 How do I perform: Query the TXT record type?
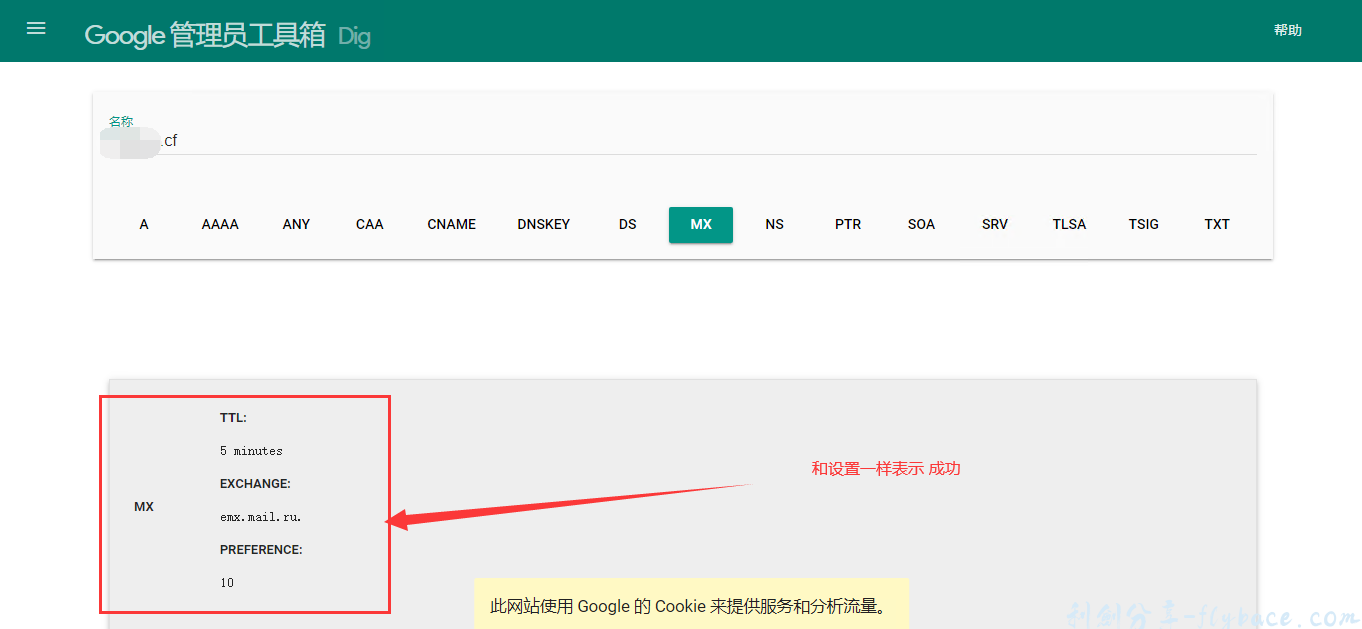[x=1217, y=224]
